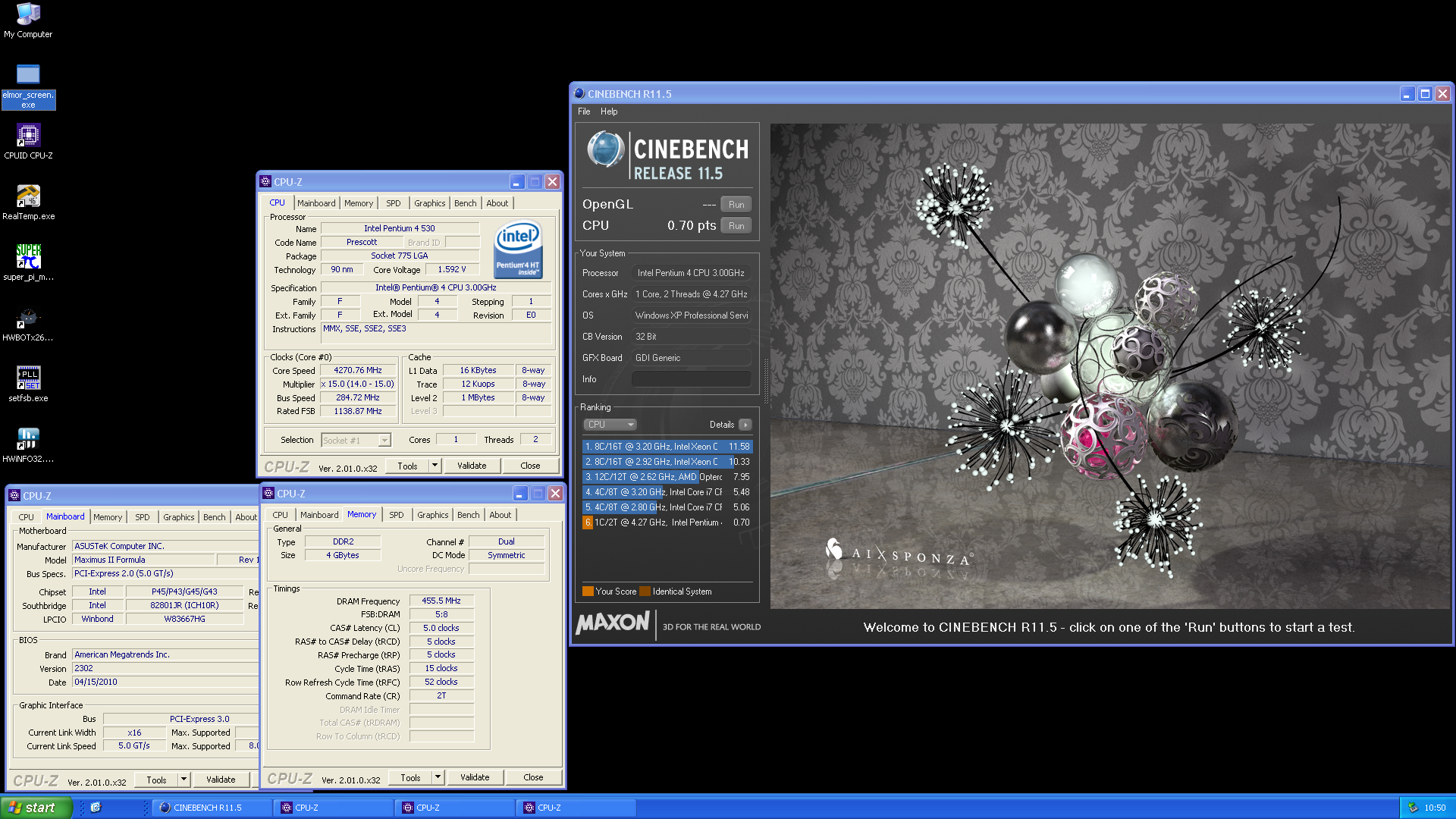
Task: Select the setfsb.exe desktop icon
Action: [x=28, y=384]
